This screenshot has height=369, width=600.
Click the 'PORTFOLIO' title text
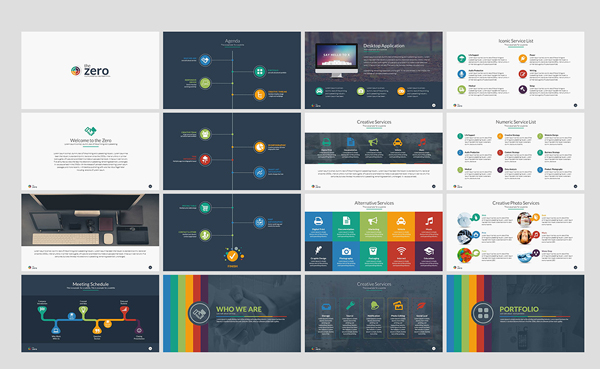[x=519, y=309]
